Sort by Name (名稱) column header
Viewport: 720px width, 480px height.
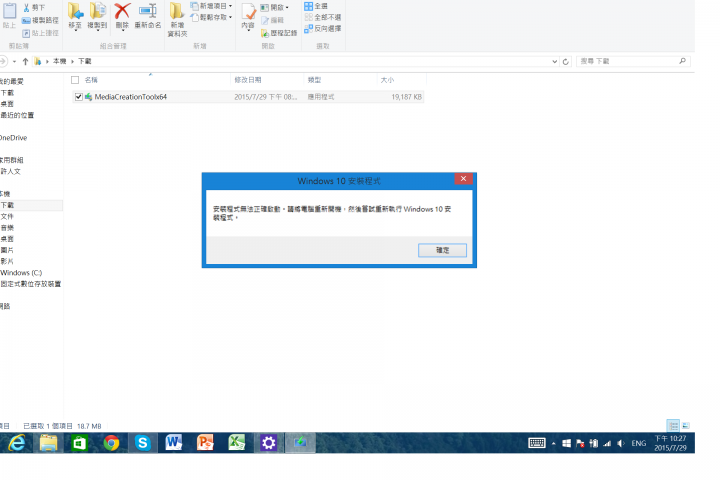coord(91,80)
